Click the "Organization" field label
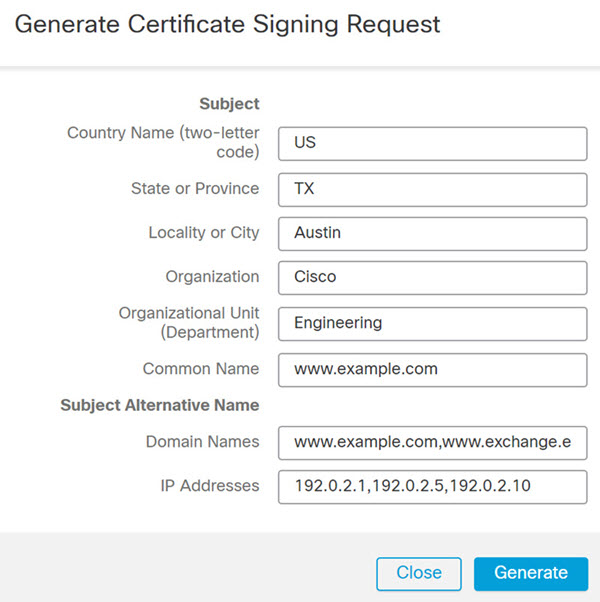The width and height of the screenshot is (600, 602). tap(212, 277)
